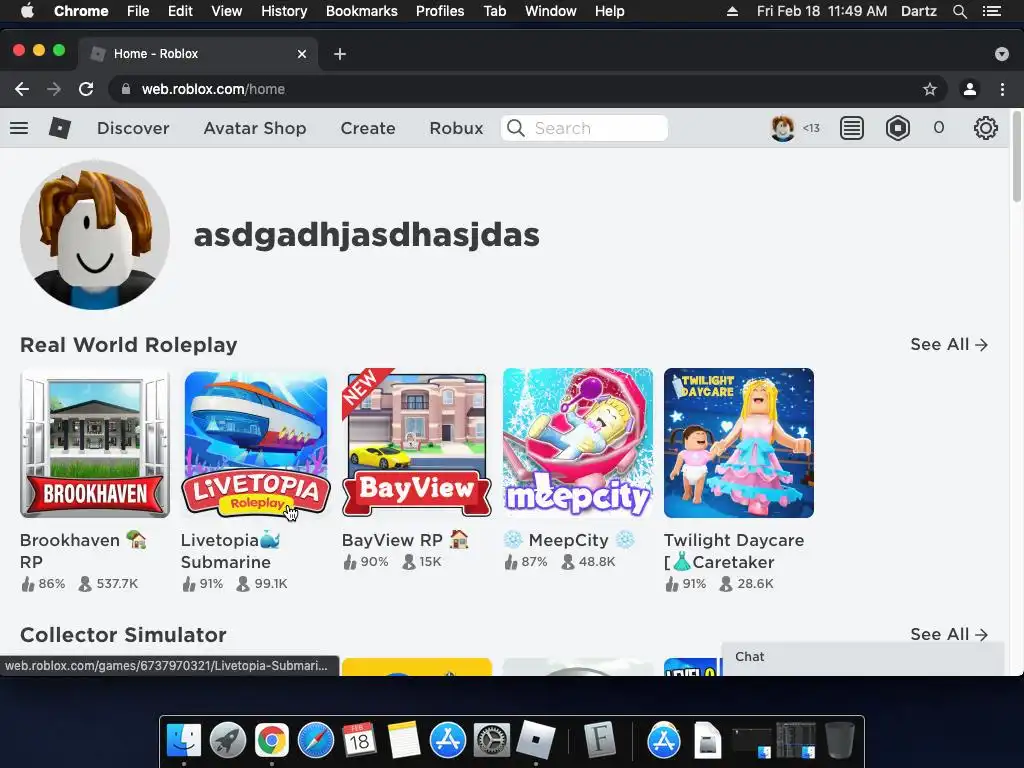Viewport: 1024px width, 768px height.
Task: Open the Brookhaven game thumbnail
Action: click(95, 443)
